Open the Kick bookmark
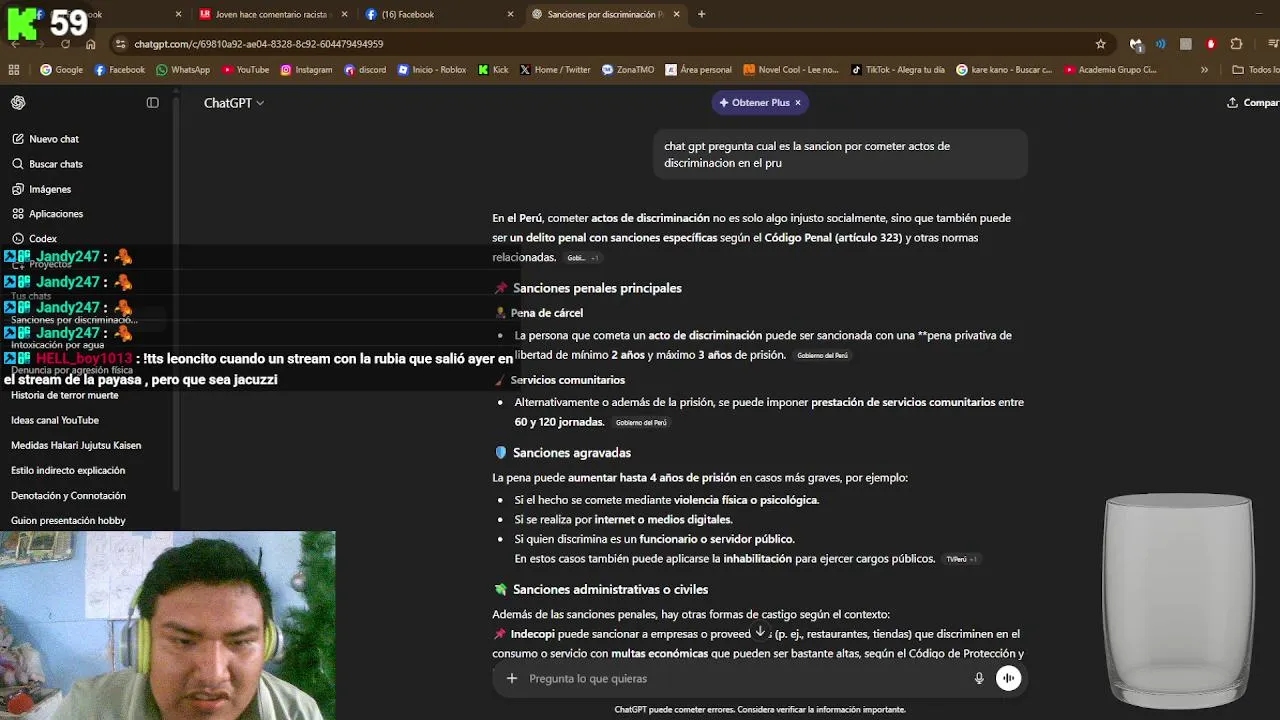Viewport: 1280px width, 720px height. [493, 70]
